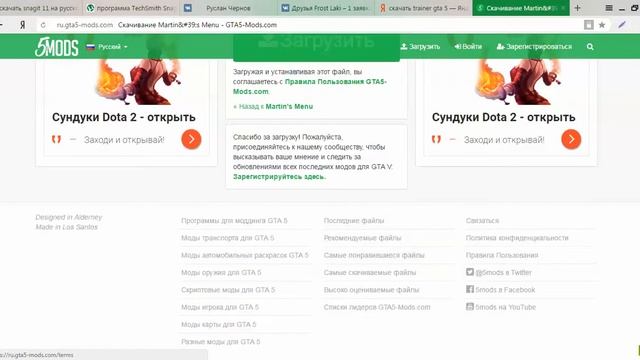
Task: Open Моды автомобильных раскрасок GTA 5 link
Action: (x=245, y=255)
